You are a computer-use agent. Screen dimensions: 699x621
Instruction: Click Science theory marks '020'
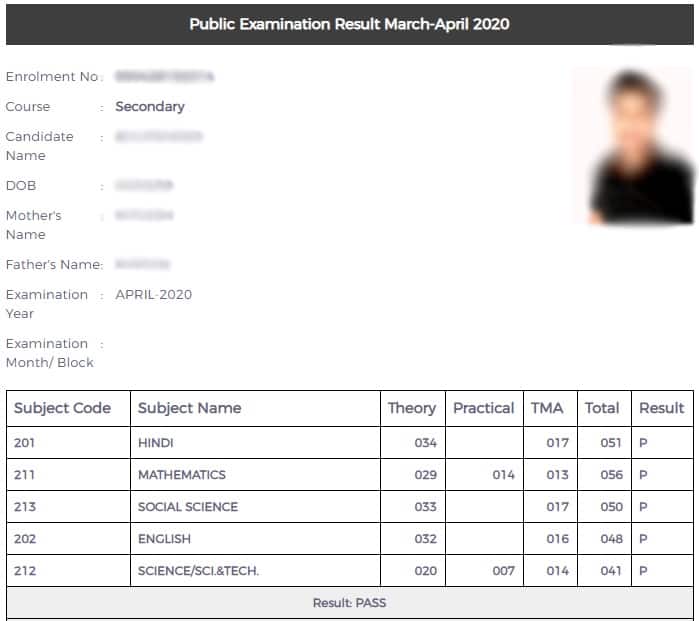click(x=425, y=571)
